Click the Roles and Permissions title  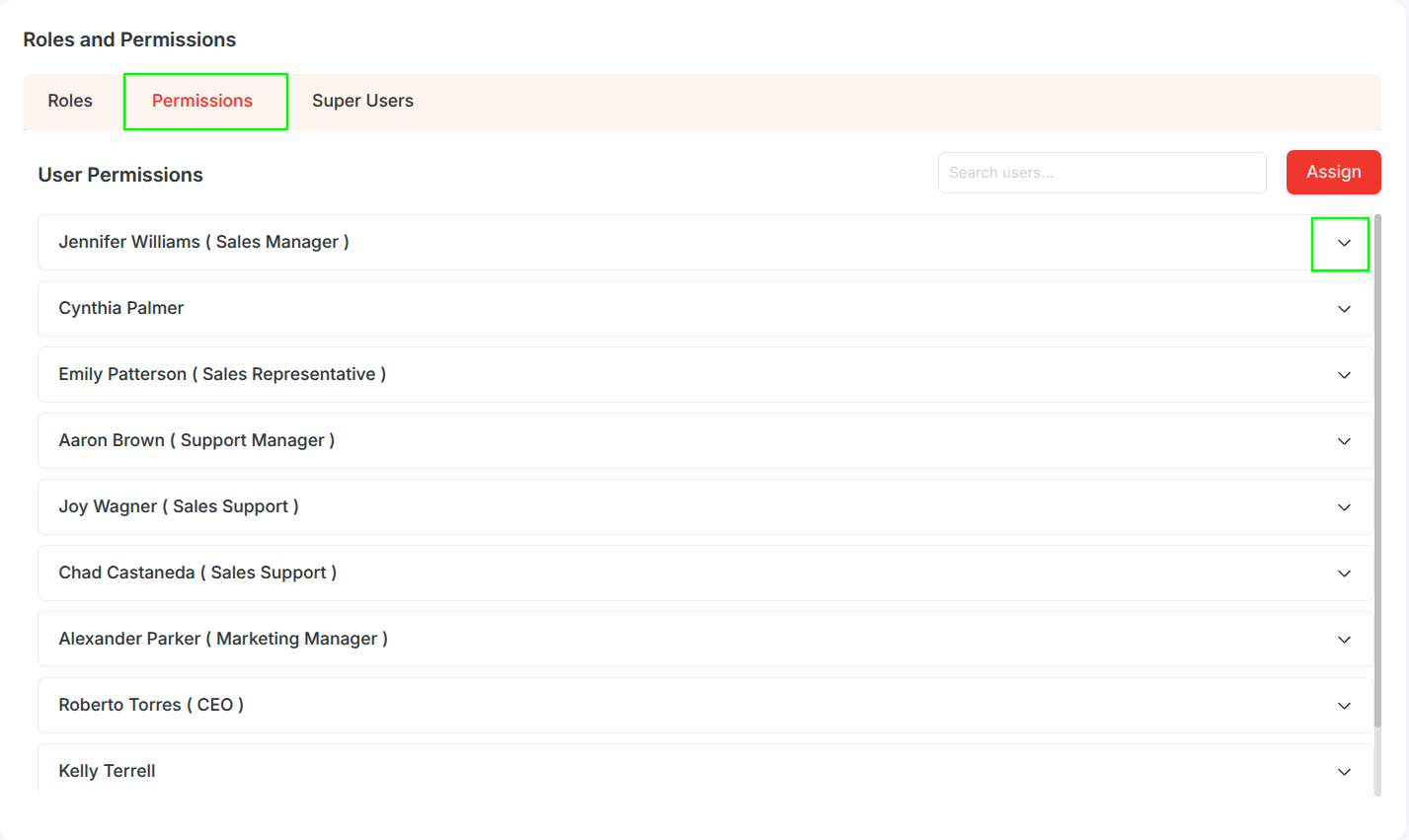click(x=129, y=39)
